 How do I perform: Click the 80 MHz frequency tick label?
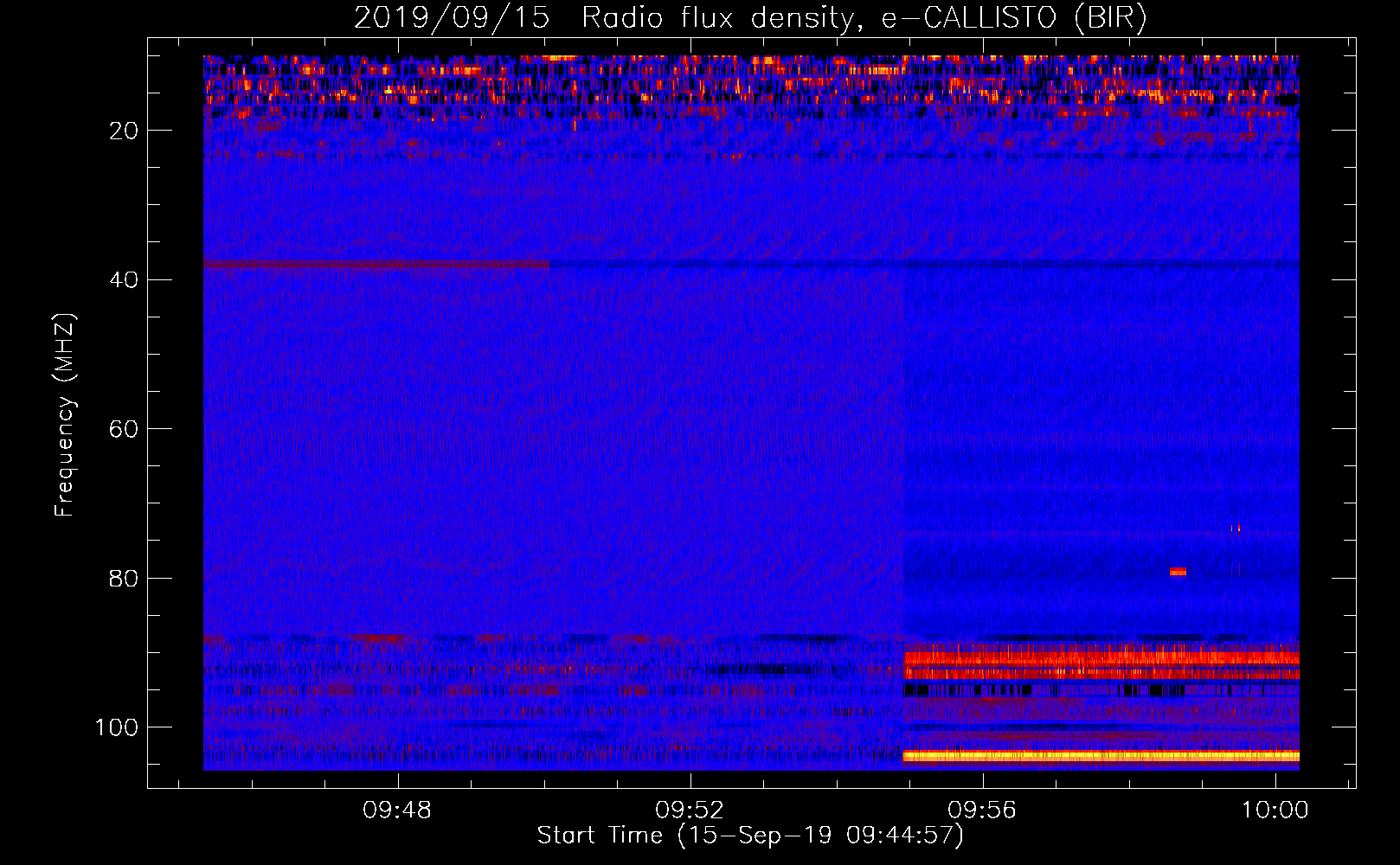click(124, 578)
